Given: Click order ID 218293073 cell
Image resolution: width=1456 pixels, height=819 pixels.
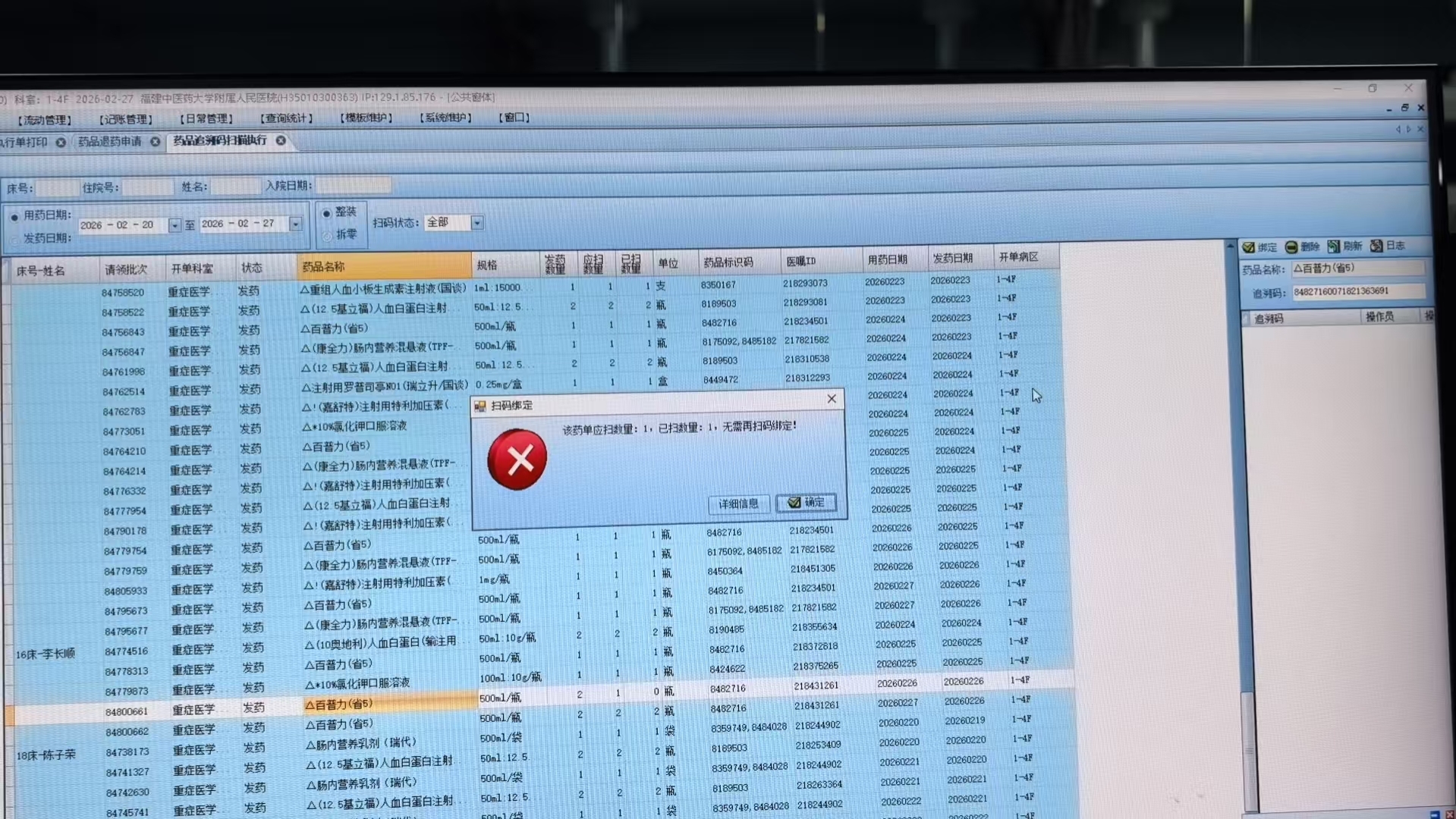Looking at the screenshot, I should [x=805, y=284].
